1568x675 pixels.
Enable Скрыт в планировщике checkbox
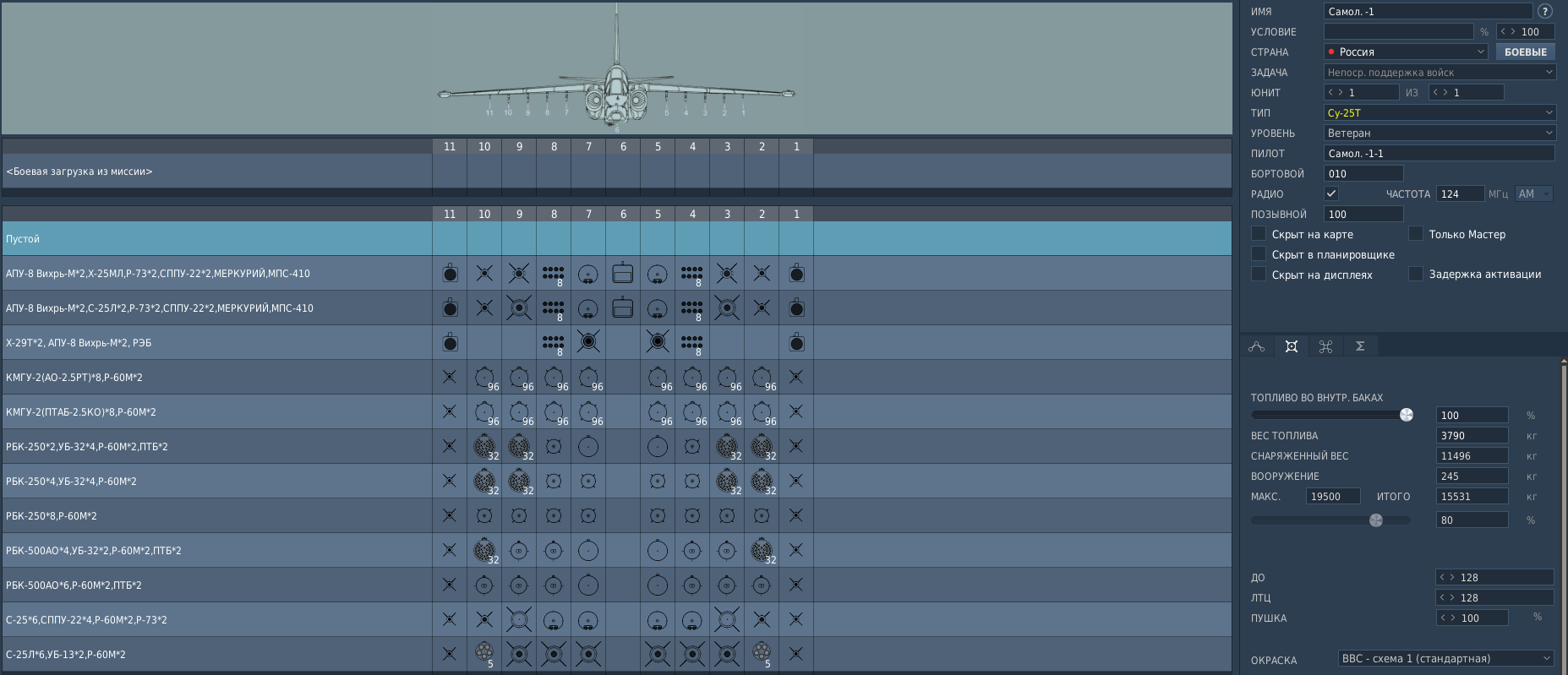click(1259, 254)
